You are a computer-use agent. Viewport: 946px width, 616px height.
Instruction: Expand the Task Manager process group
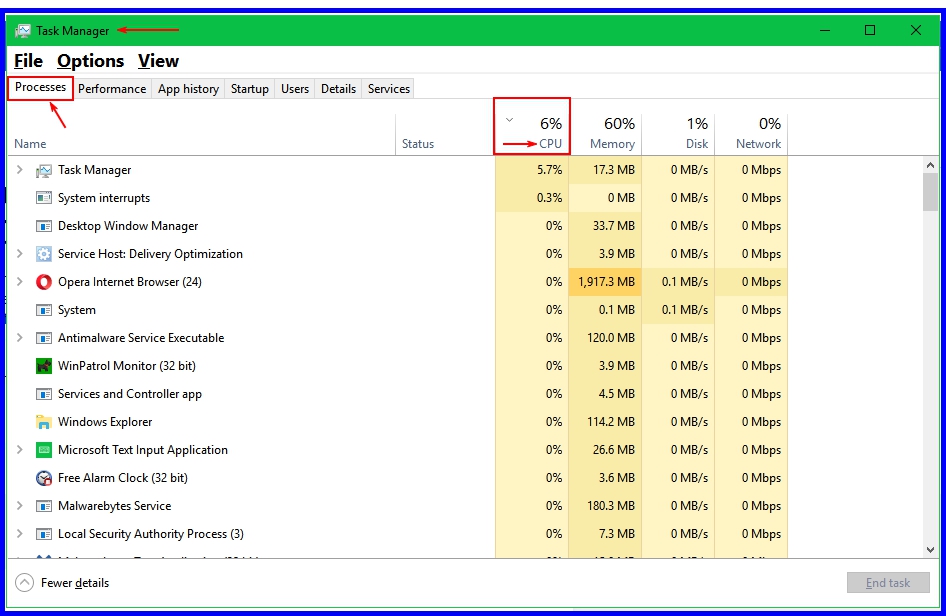point(19,170)
